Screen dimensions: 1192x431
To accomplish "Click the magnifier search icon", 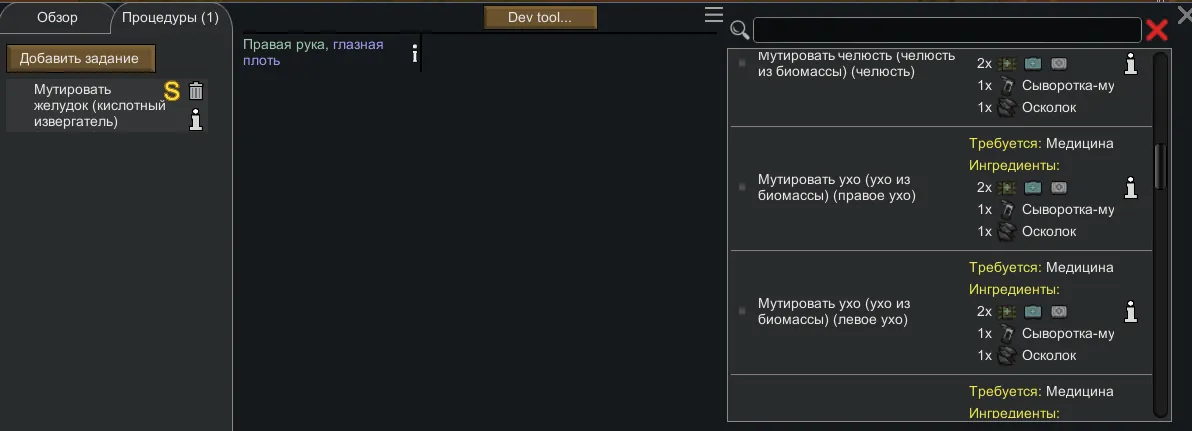I will 740,30.
